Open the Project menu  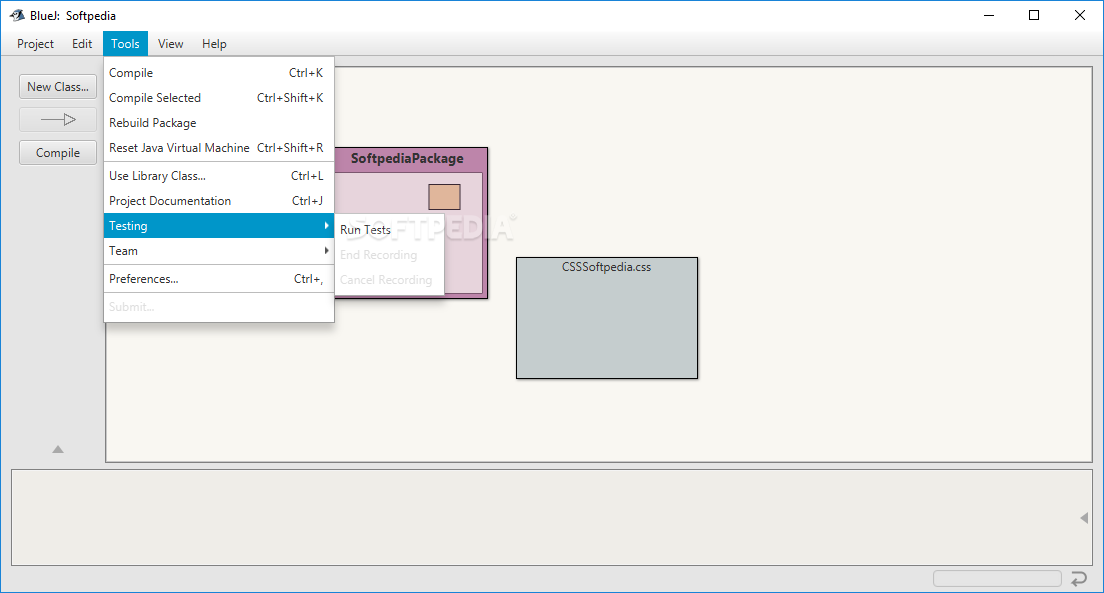35,44
